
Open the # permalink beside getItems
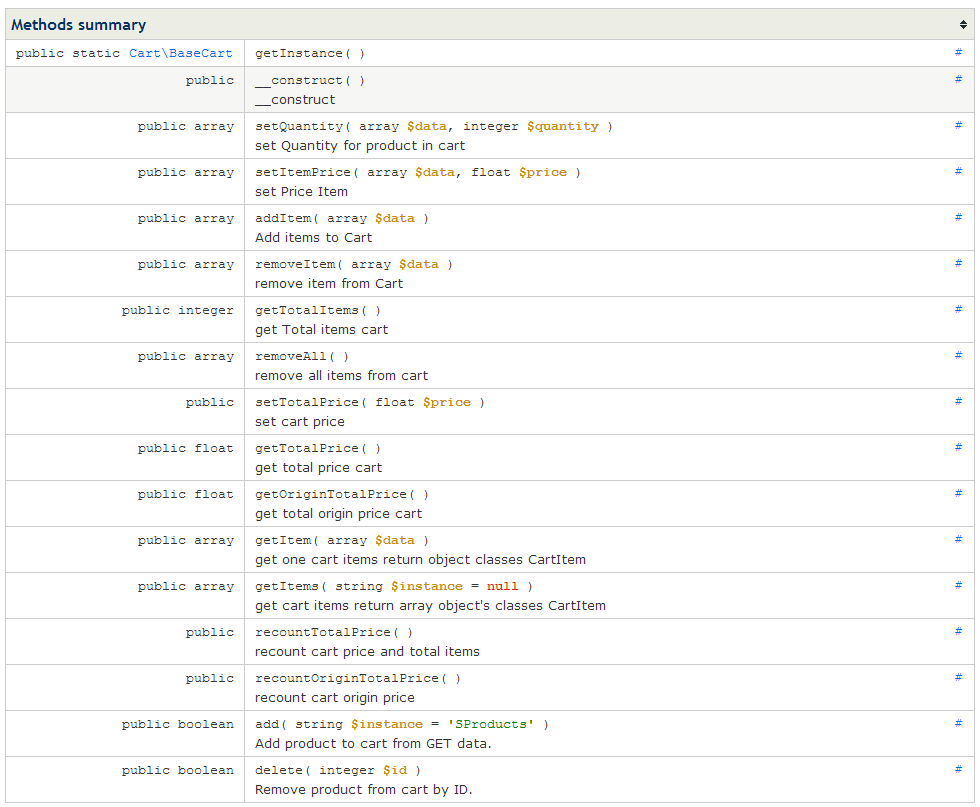click(958, 586)
